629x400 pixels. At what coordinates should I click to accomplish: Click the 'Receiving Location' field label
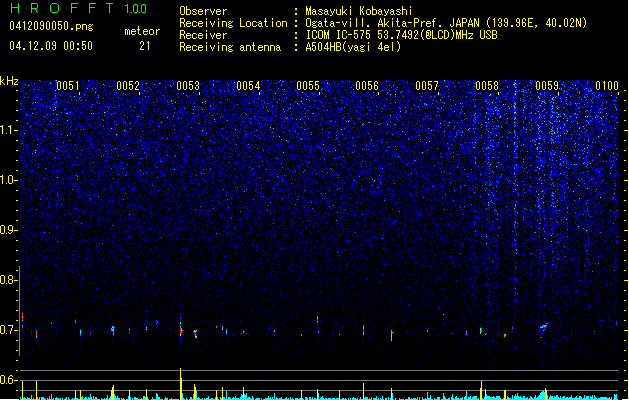click(x=233, y=23)
